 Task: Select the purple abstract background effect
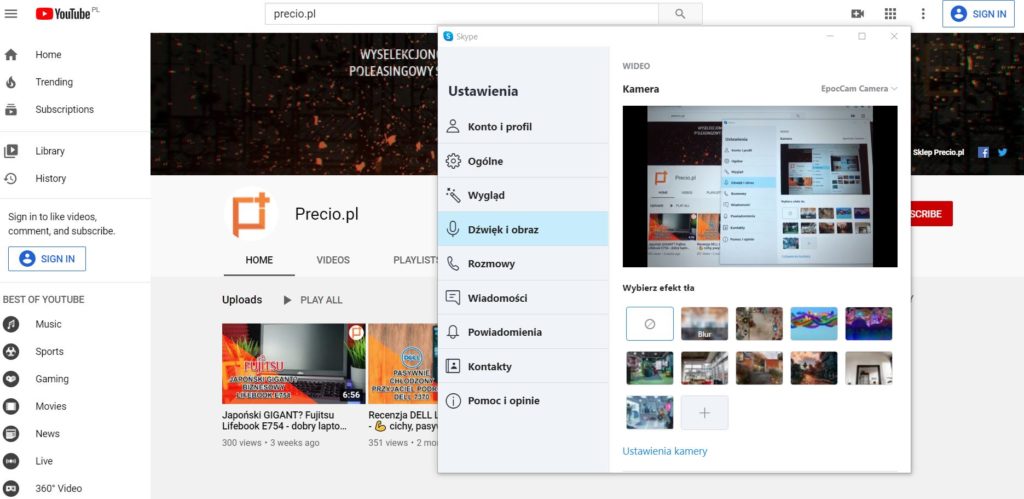(x=869, y=324)
